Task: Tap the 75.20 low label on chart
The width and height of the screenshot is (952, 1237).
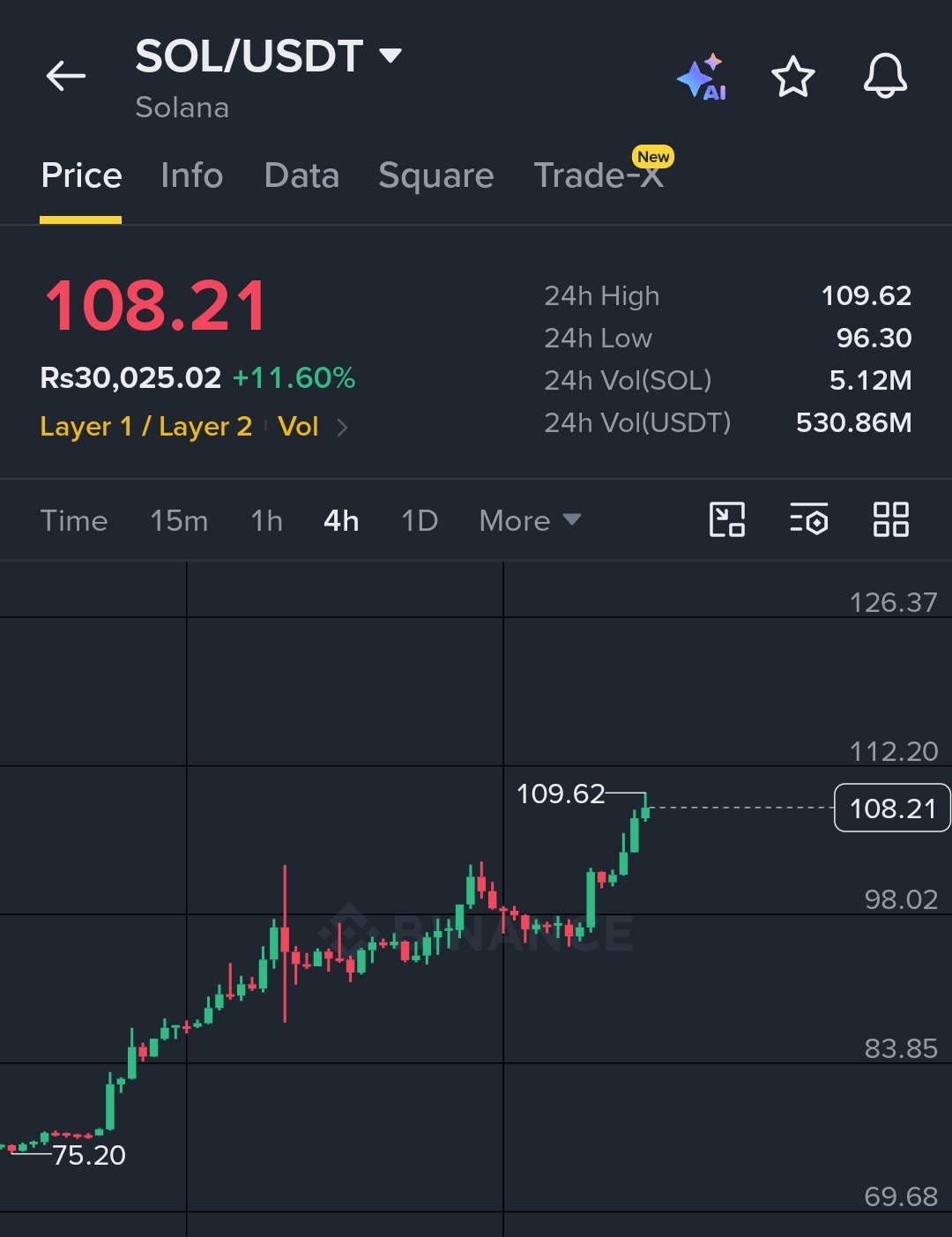Action: point(89,1155)
